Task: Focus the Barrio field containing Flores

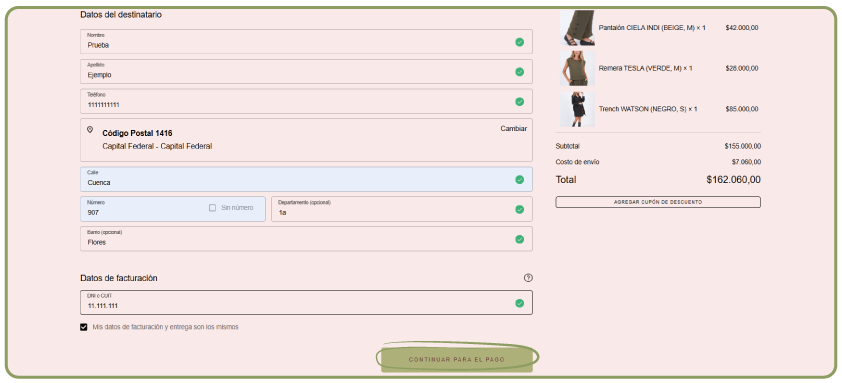Action: tap(307, 239)
